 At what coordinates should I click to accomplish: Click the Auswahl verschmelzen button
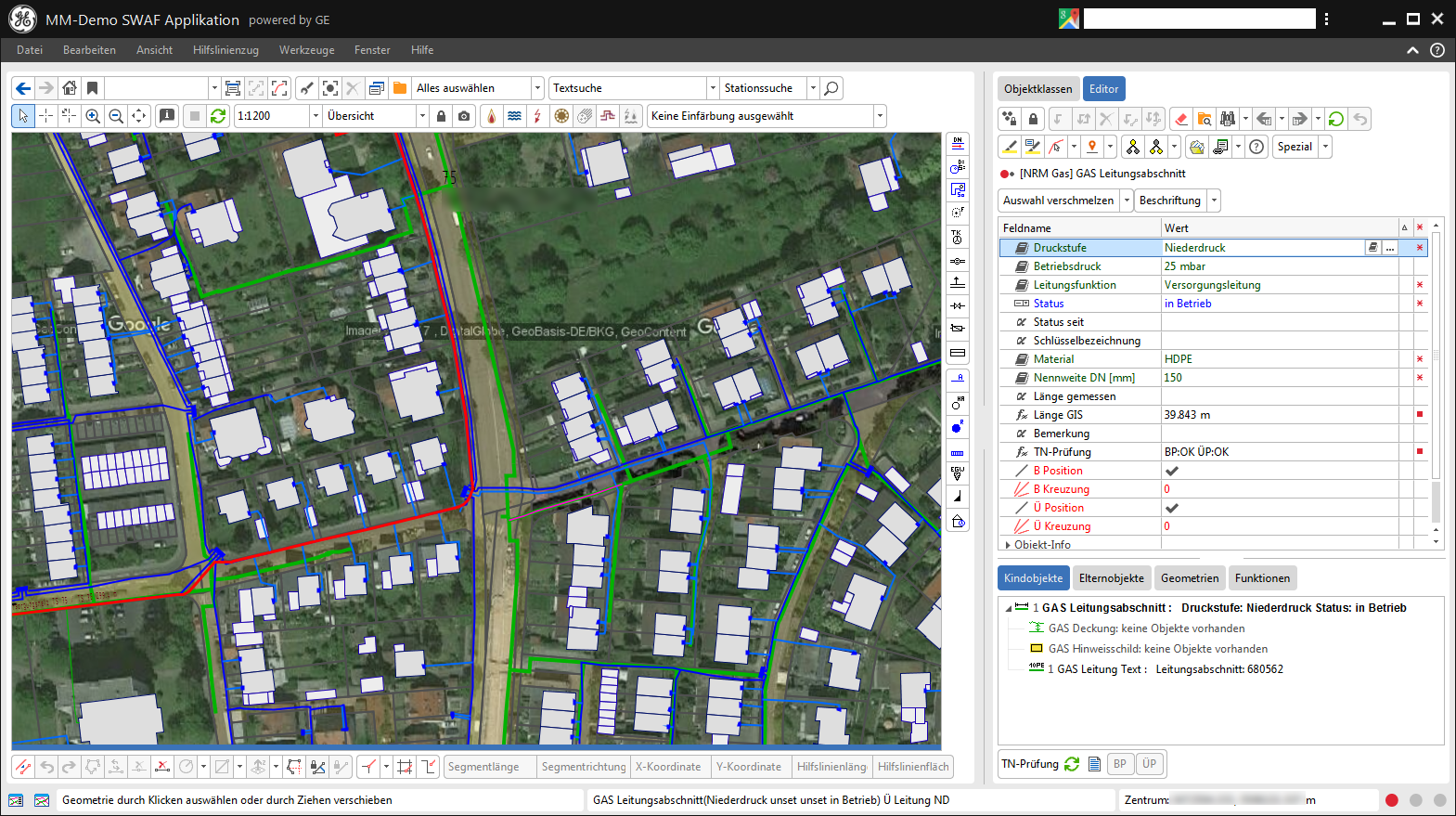click(x=1058, y=201)
